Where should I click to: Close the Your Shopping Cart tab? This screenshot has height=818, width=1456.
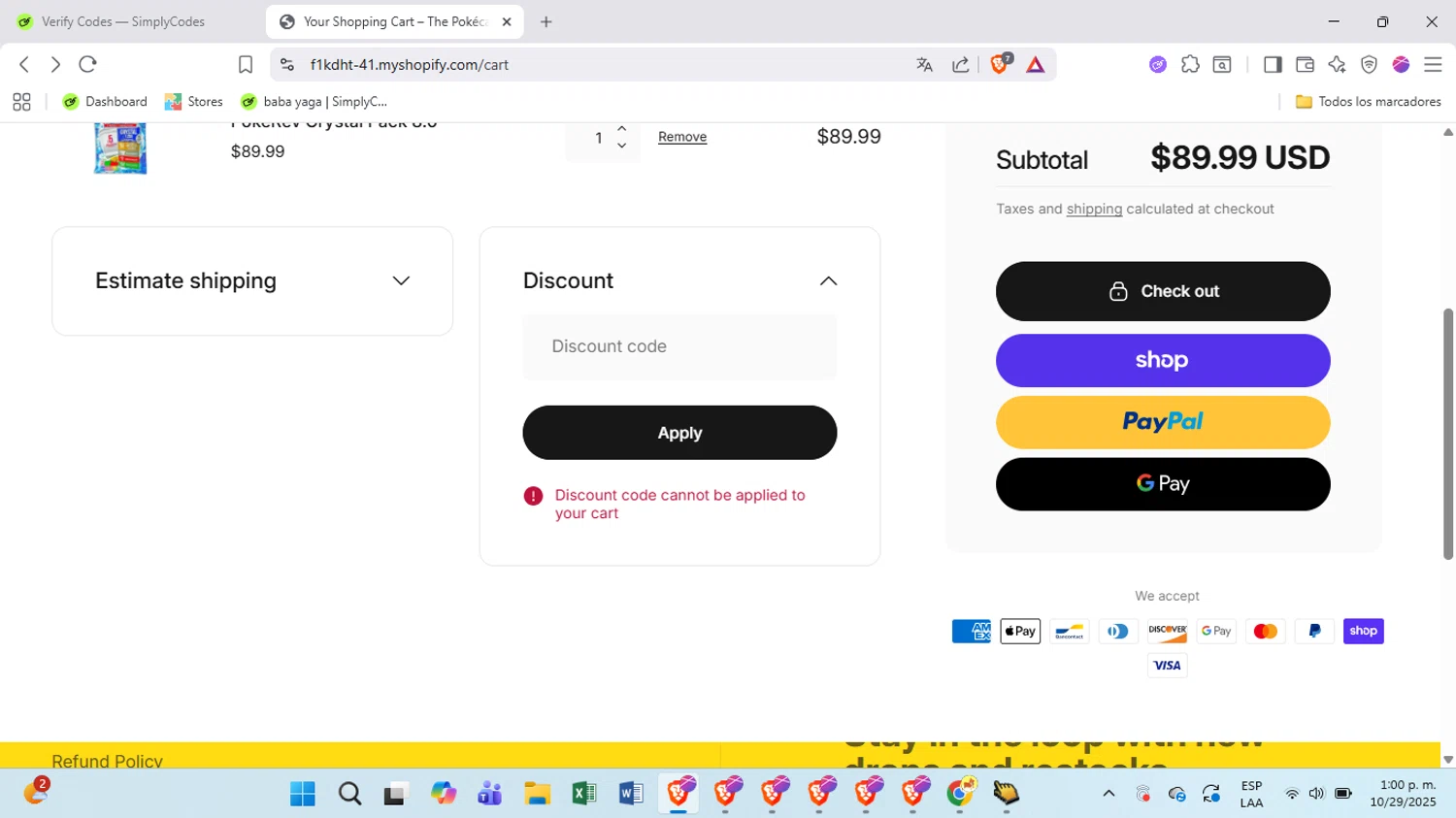tap(507, 21)
